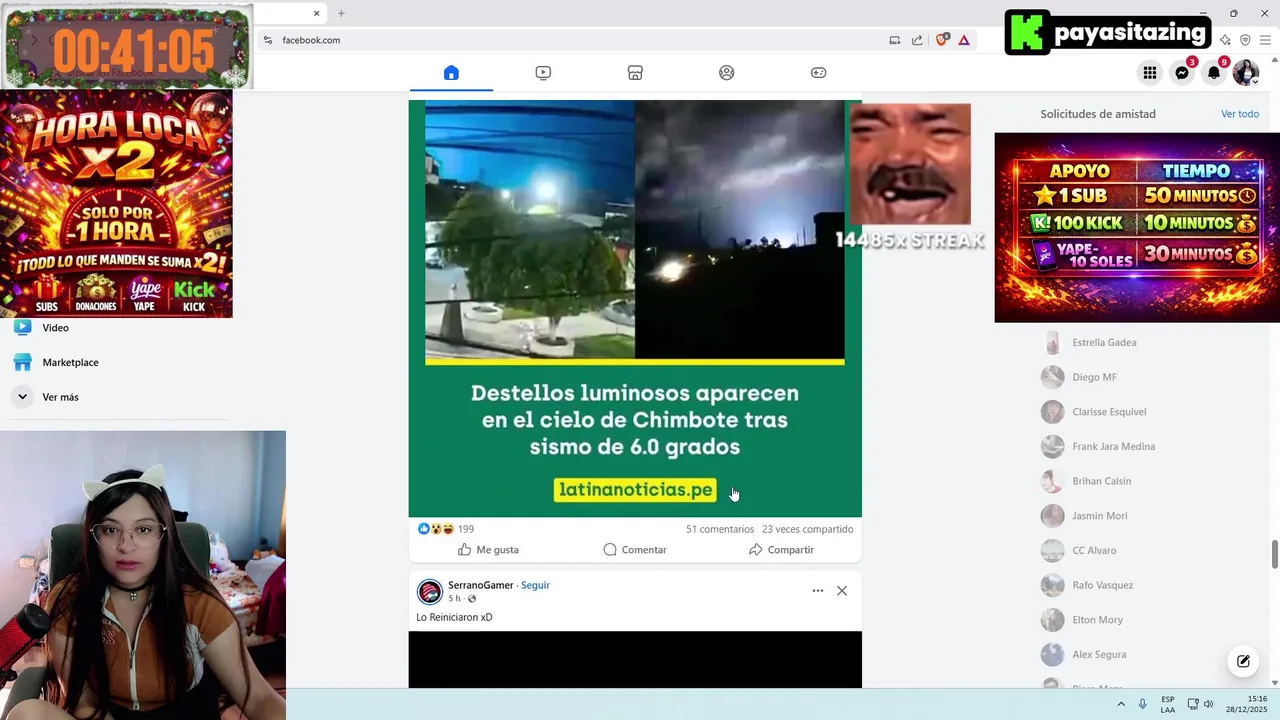This screenshot has height=720, width=1280.
Task: Open the account profile menu
Action: [x=1246, y=73]
